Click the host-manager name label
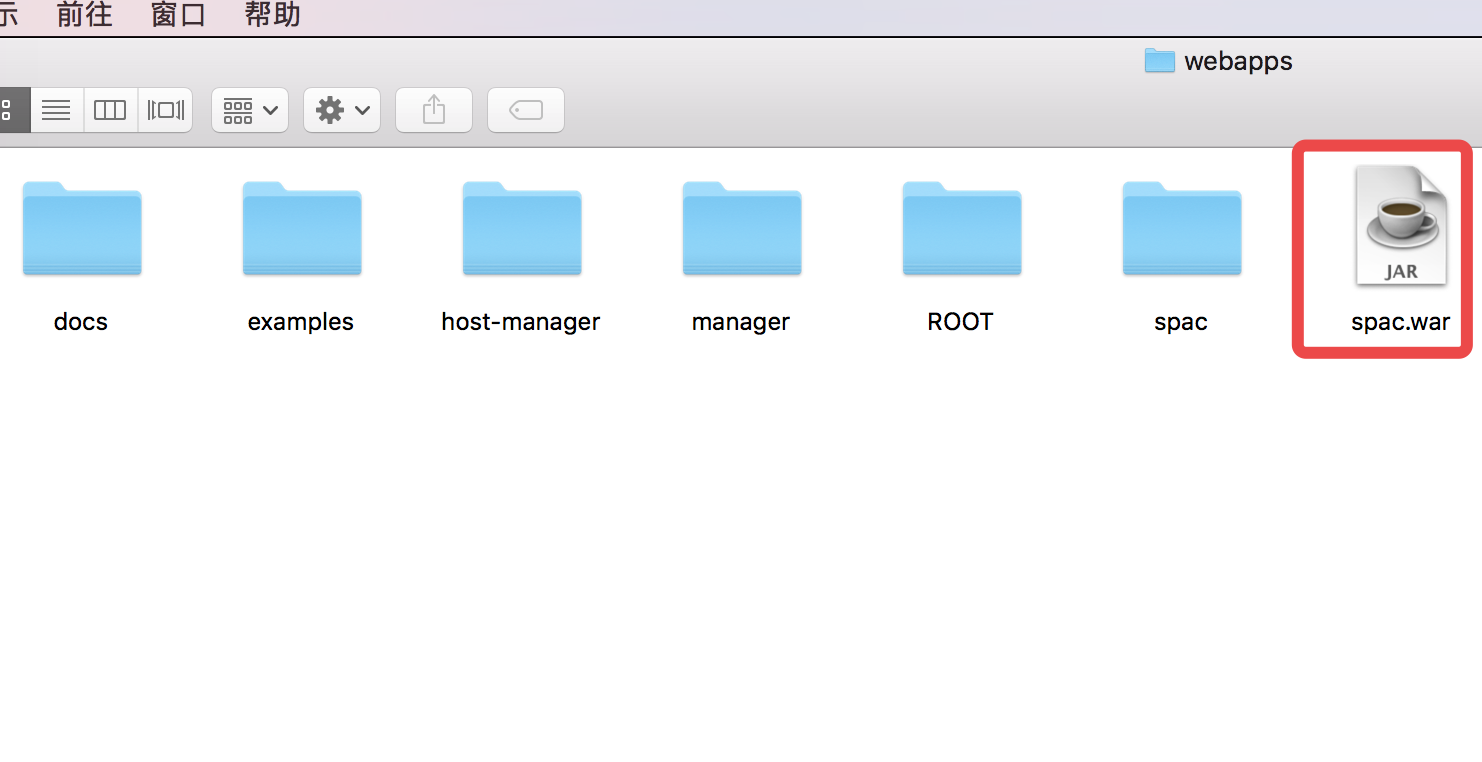Image resolution: width=1482 pixels, height=762 pixels. (x=521, y=322)
